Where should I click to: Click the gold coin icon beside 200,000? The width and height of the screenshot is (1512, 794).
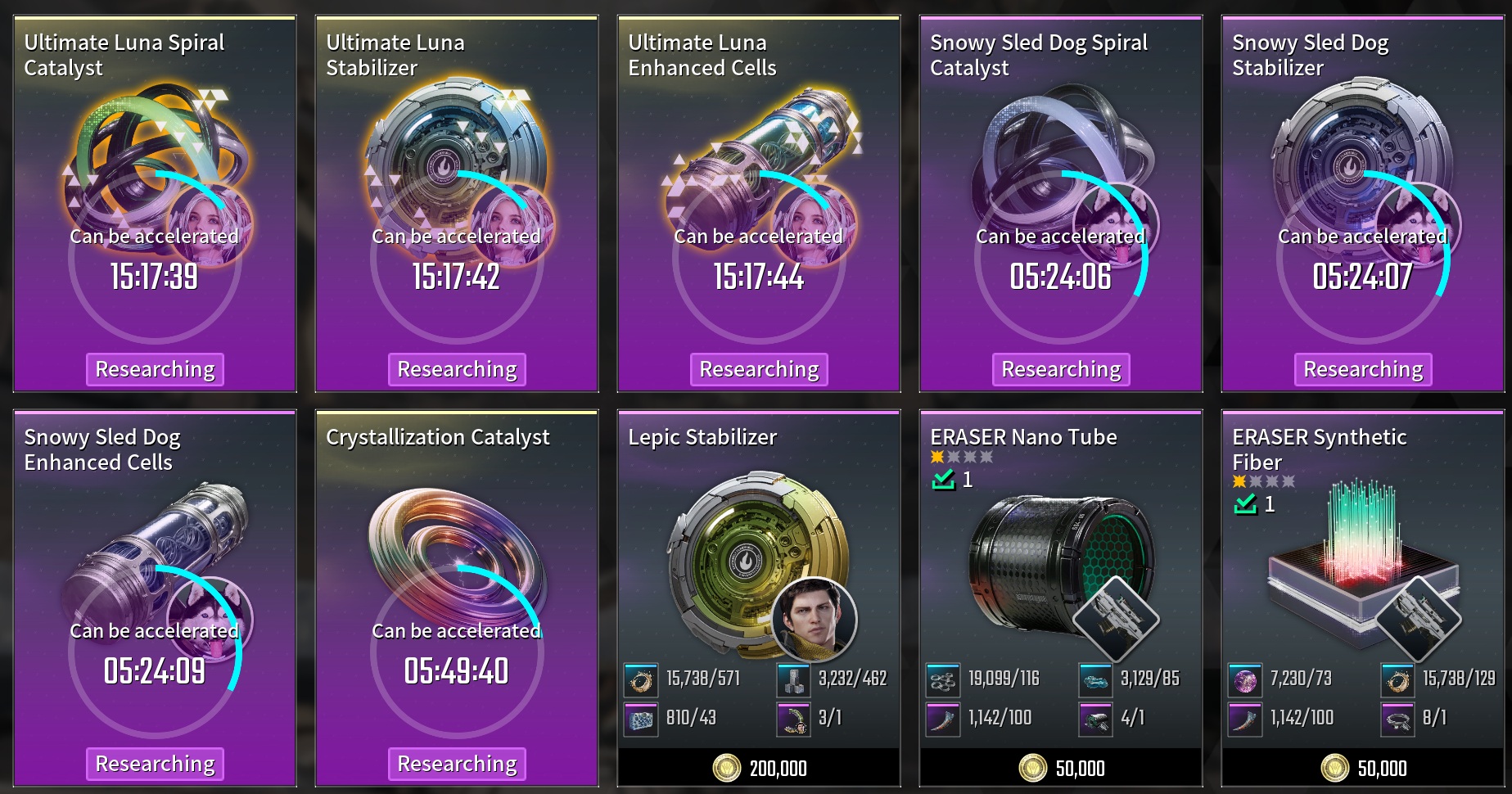726,768
